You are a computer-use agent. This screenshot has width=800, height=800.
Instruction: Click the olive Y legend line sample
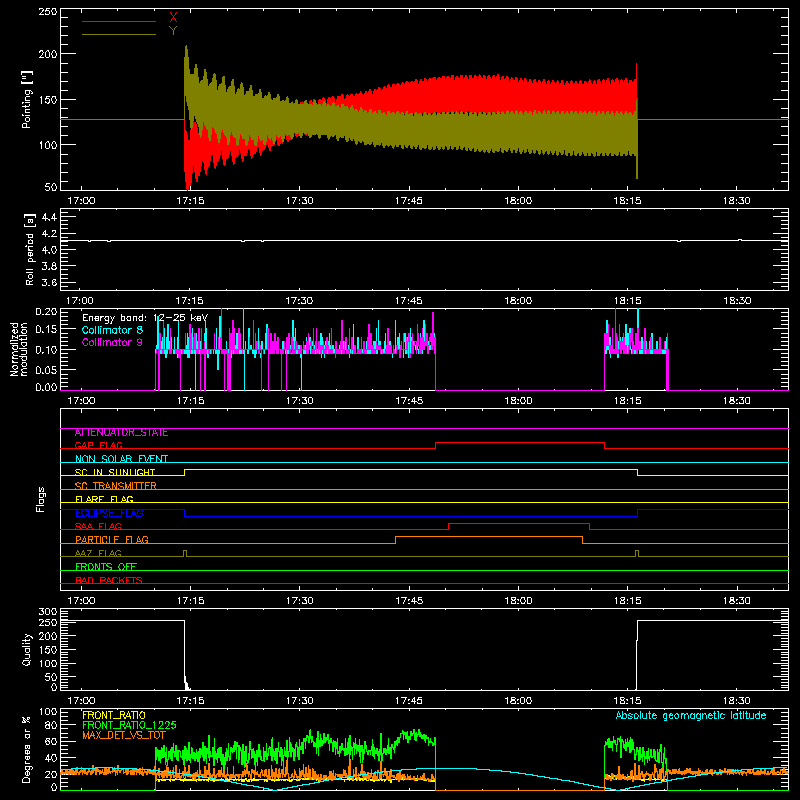pyautogui.click(x=118, y=34)
